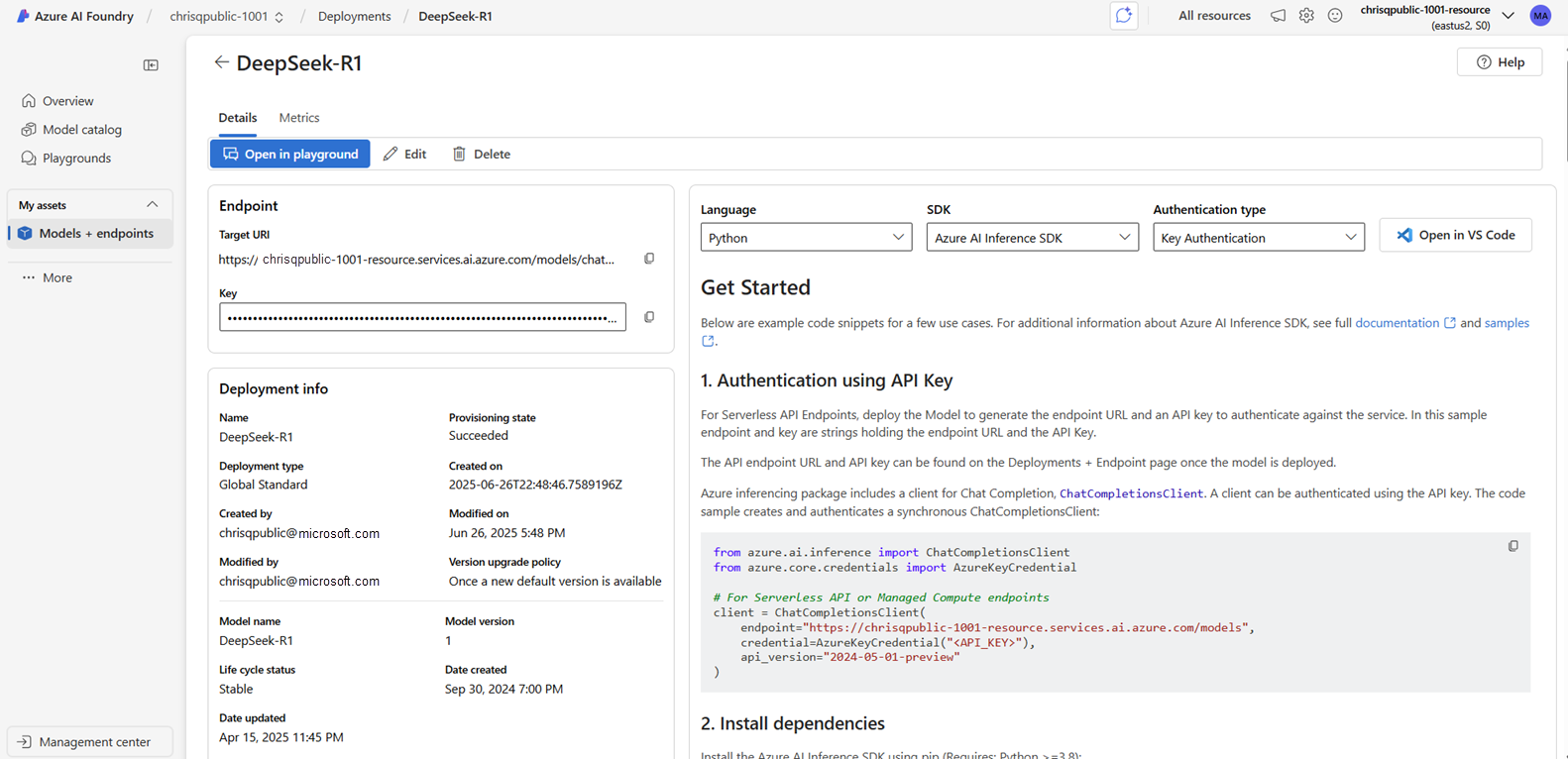The width and height of the screenshot is (1568, 759).
Task: Open the Language dropdown showing Python
Action: click(x=806, y=238)
